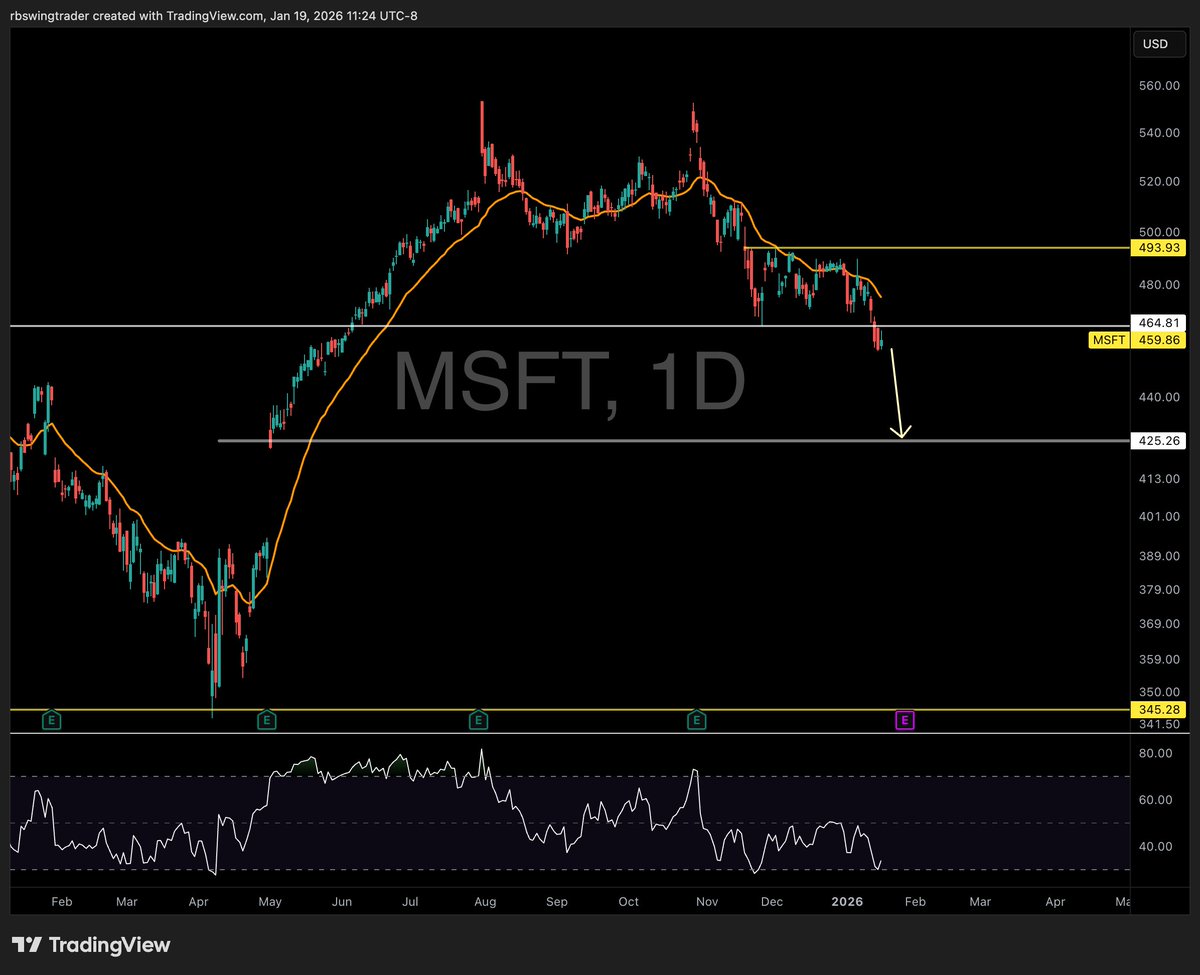Click the green earnings E marker near late October
This screenshot has height=975, width=1200.
coord(696,719)
